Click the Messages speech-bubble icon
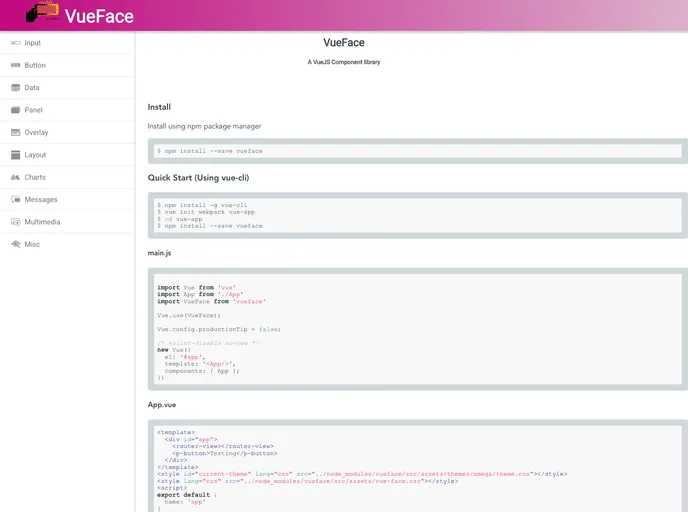688x512 pixels. 15,199
